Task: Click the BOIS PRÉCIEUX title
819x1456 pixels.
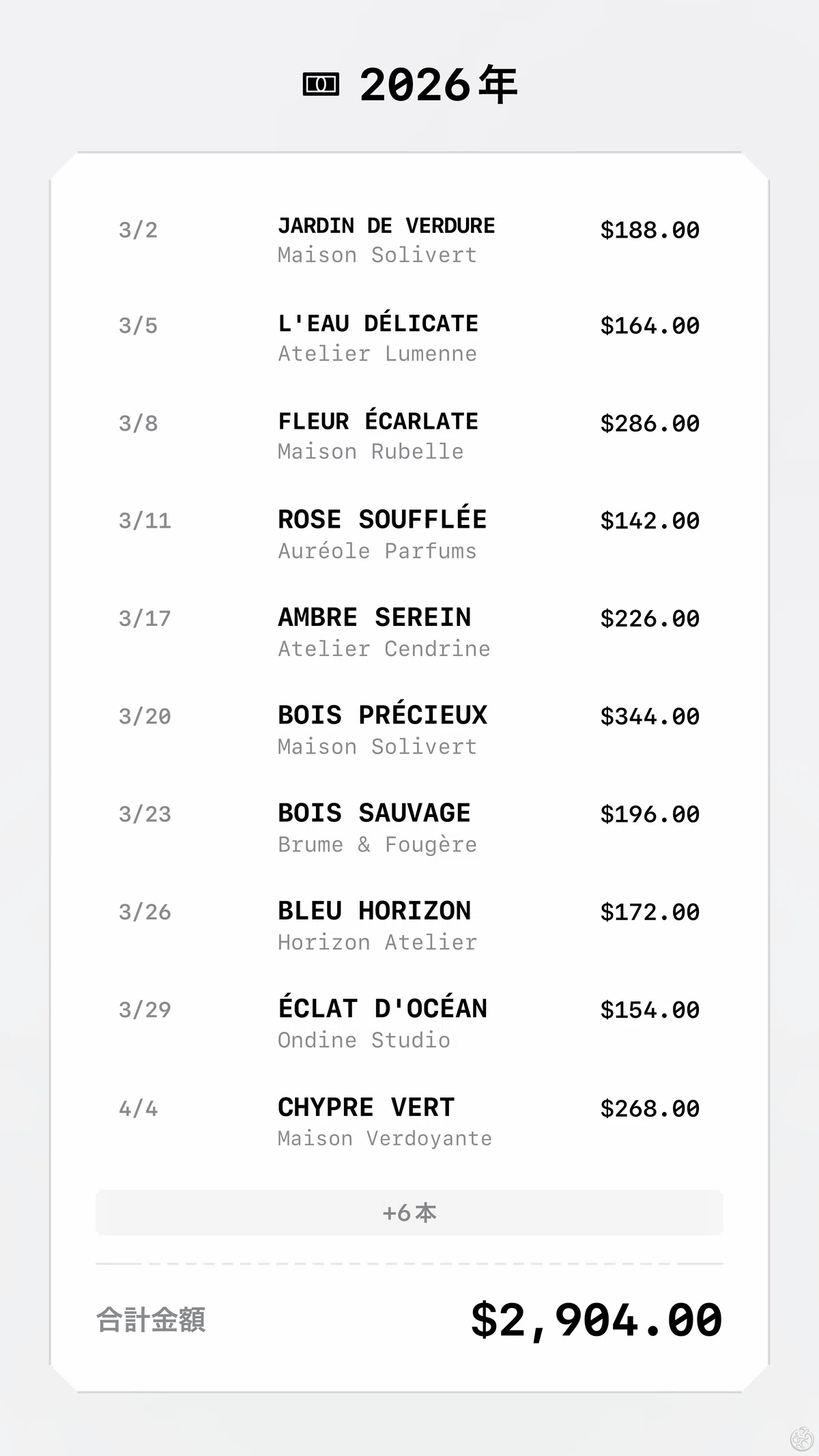Action: 382,715
